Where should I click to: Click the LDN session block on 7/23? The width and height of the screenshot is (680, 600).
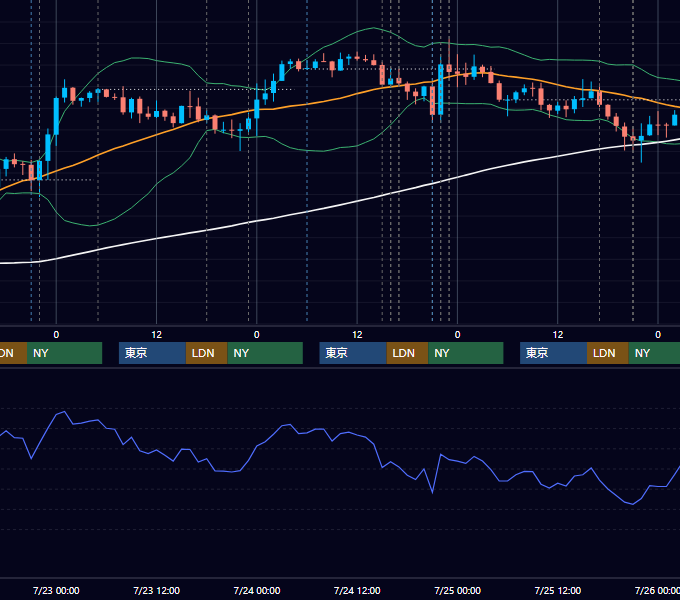pos(206,353)
